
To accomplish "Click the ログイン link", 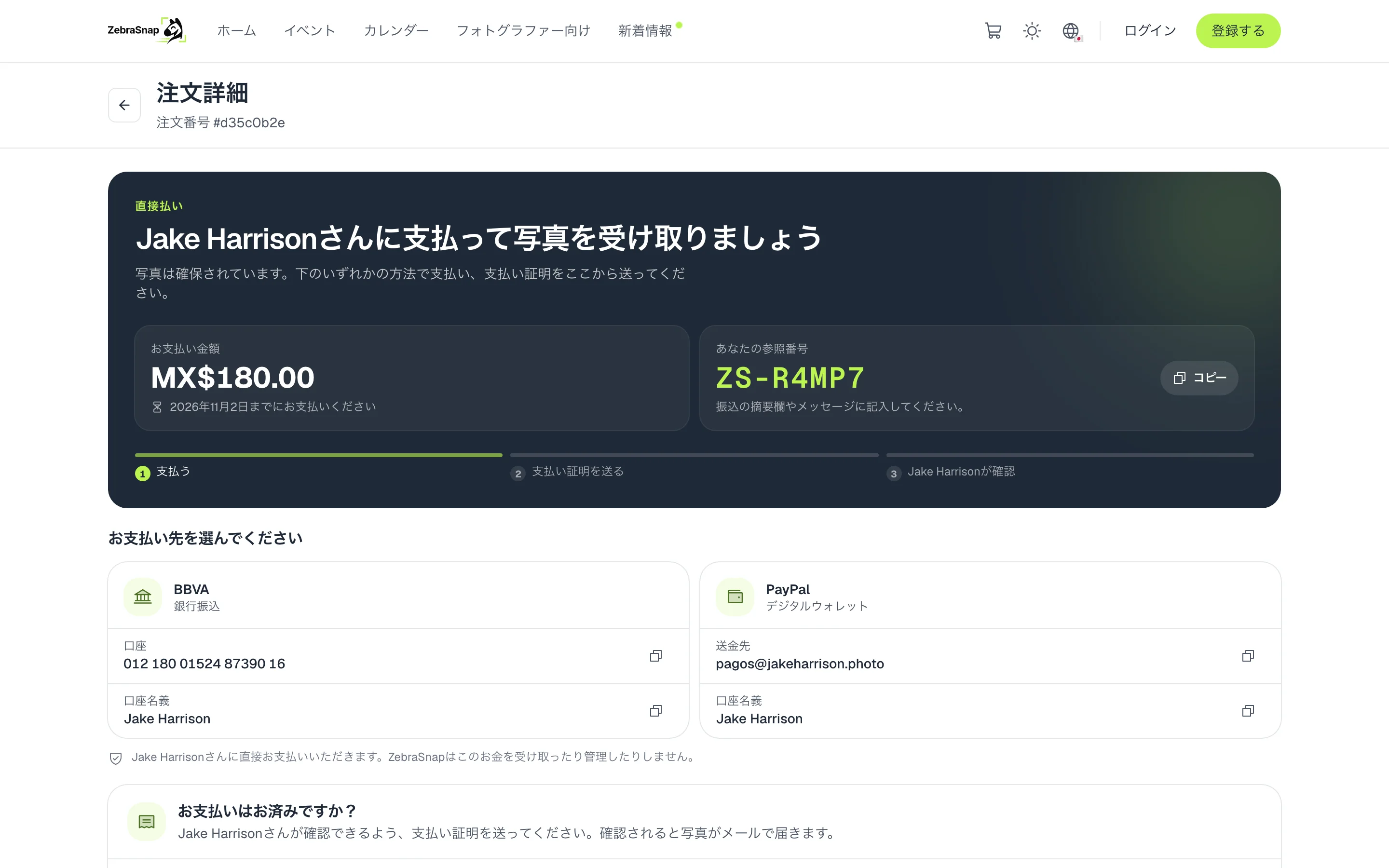I will [x=1150, y=31].
